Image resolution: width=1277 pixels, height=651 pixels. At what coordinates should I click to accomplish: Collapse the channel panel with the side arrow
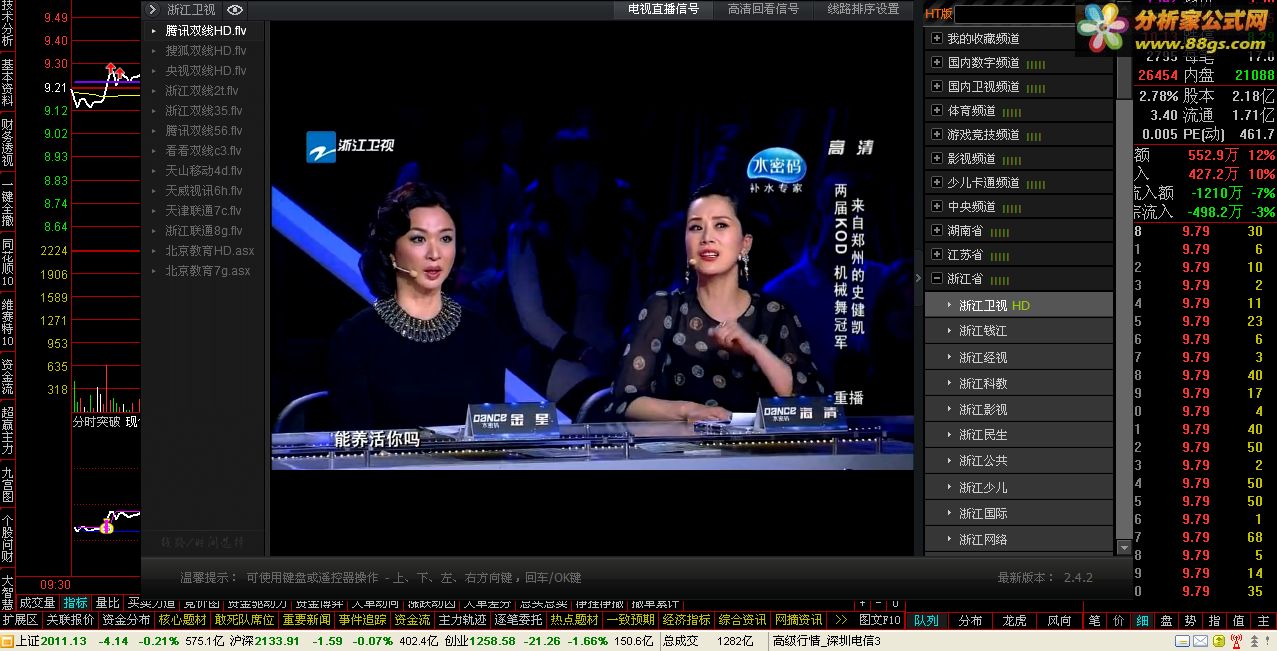[919, 278]
